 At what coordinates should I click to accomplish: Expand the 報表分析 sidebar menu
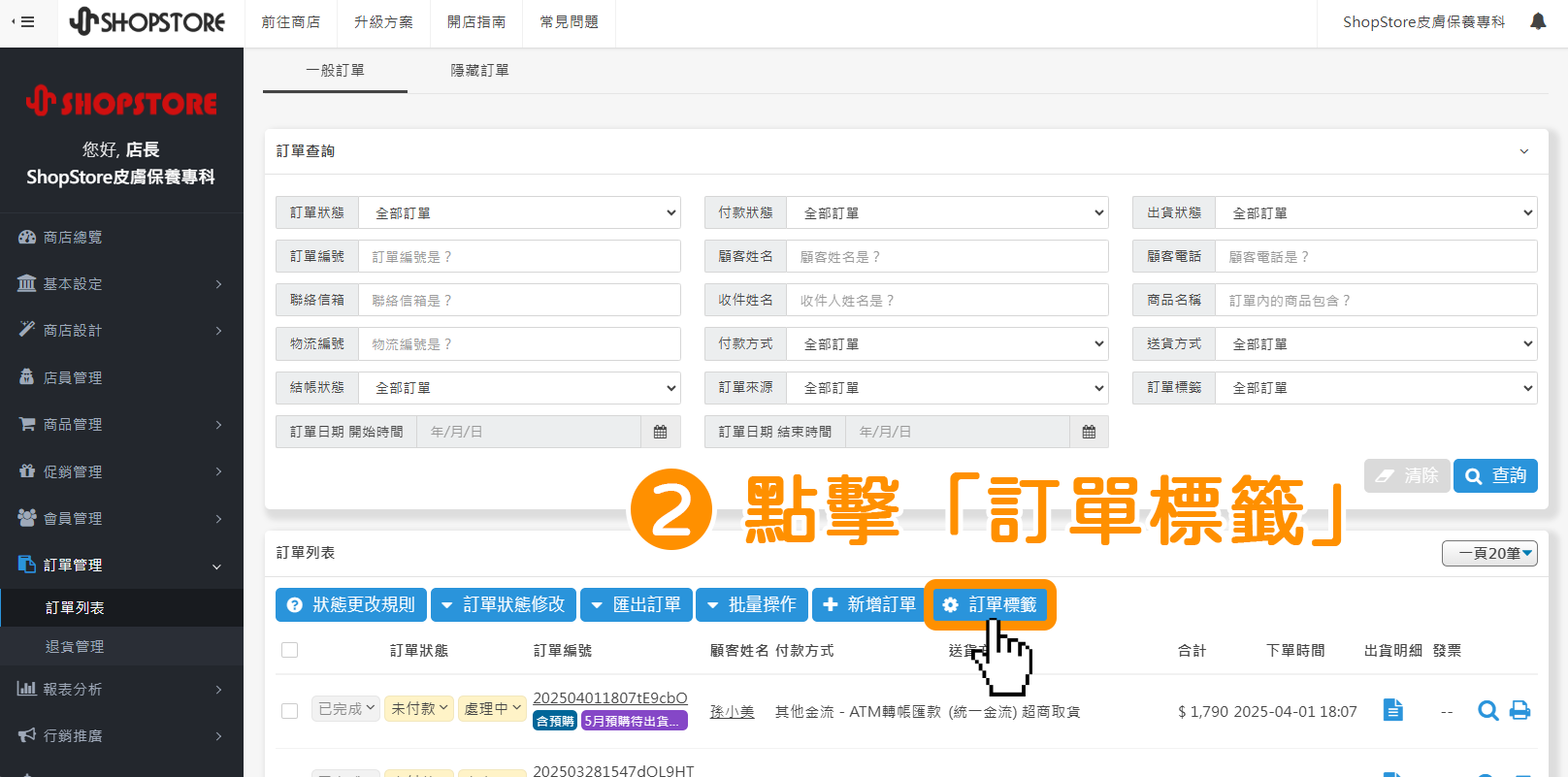click(x=121, y=689)
